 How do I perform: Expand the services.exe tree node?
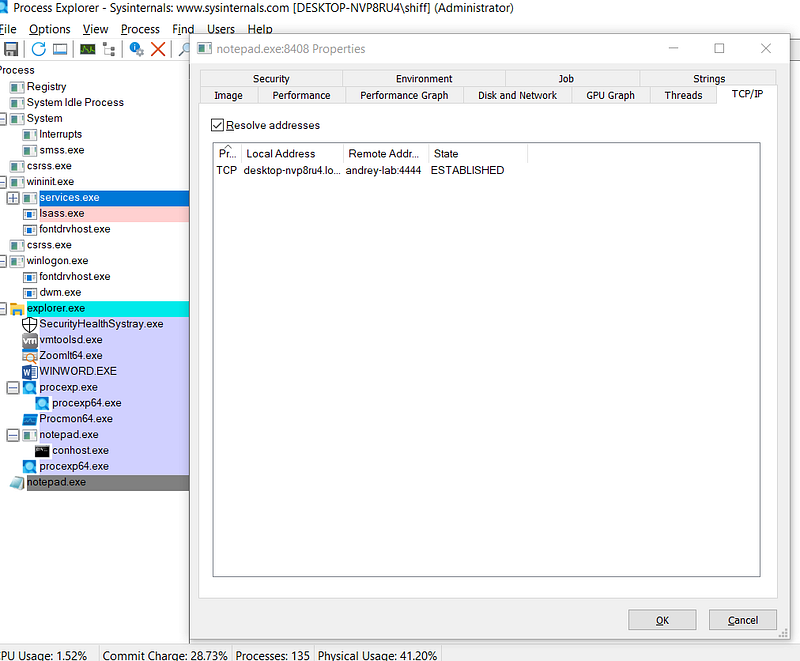click(13, 198)
